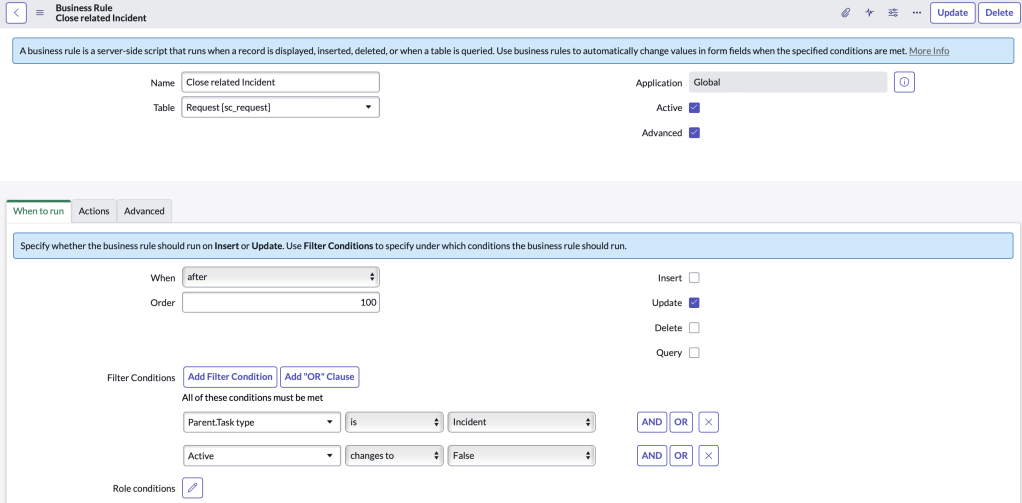Click the Order input field
The image size is (1022, 503).
(x=281, y=302)
